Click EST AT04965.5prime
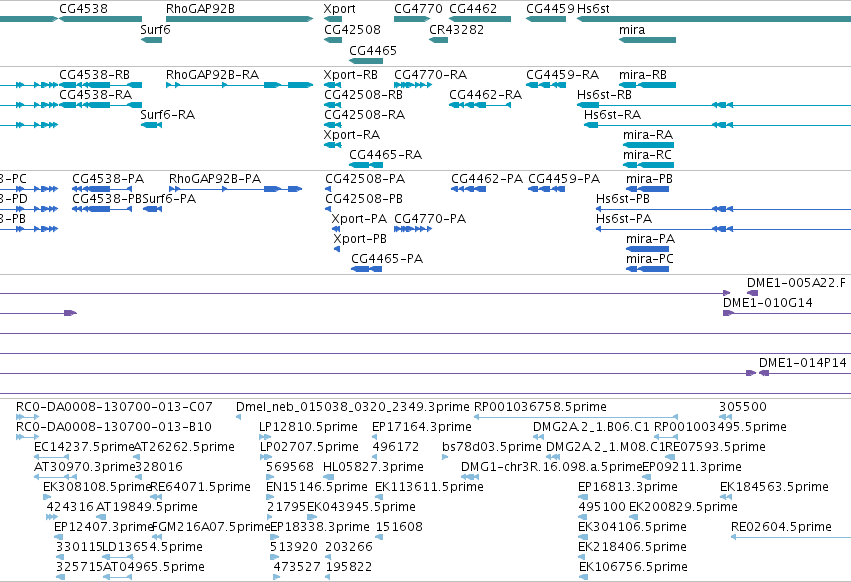The width and height of the screenshot is (851, 582). 154,567
